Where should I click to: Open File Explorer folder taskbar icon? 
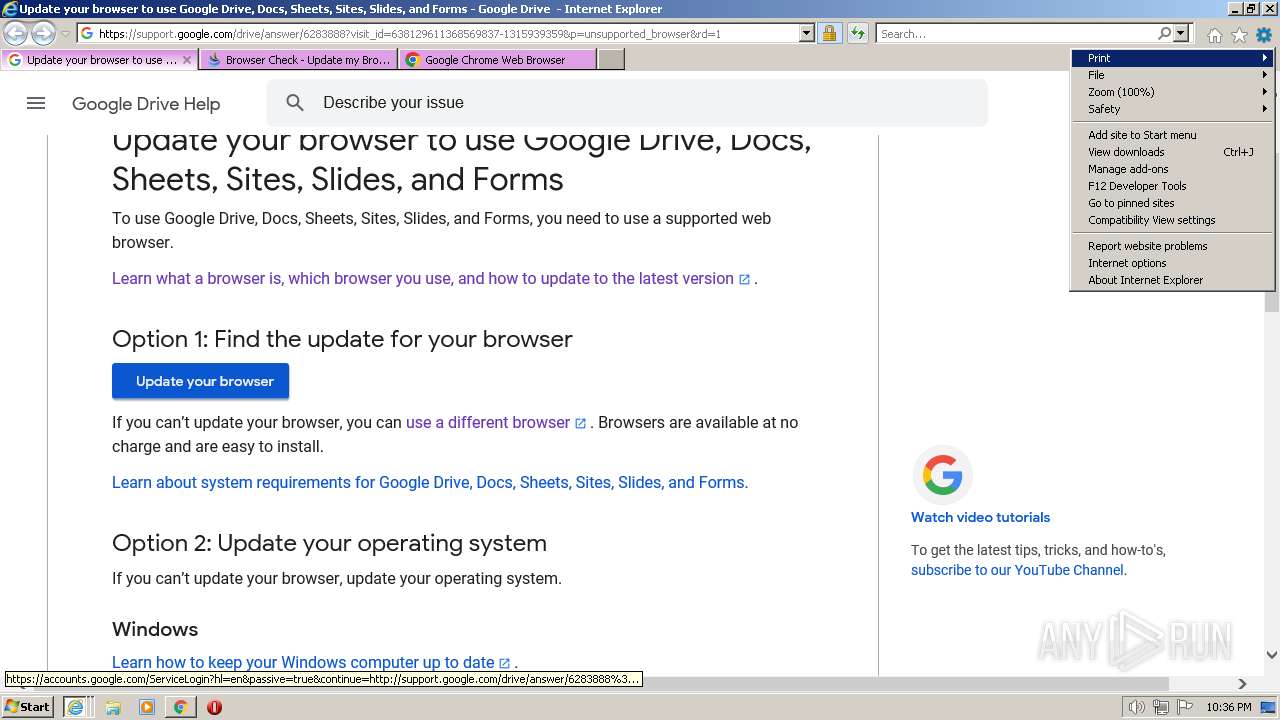pyautogui.click(x=113, y=707)
